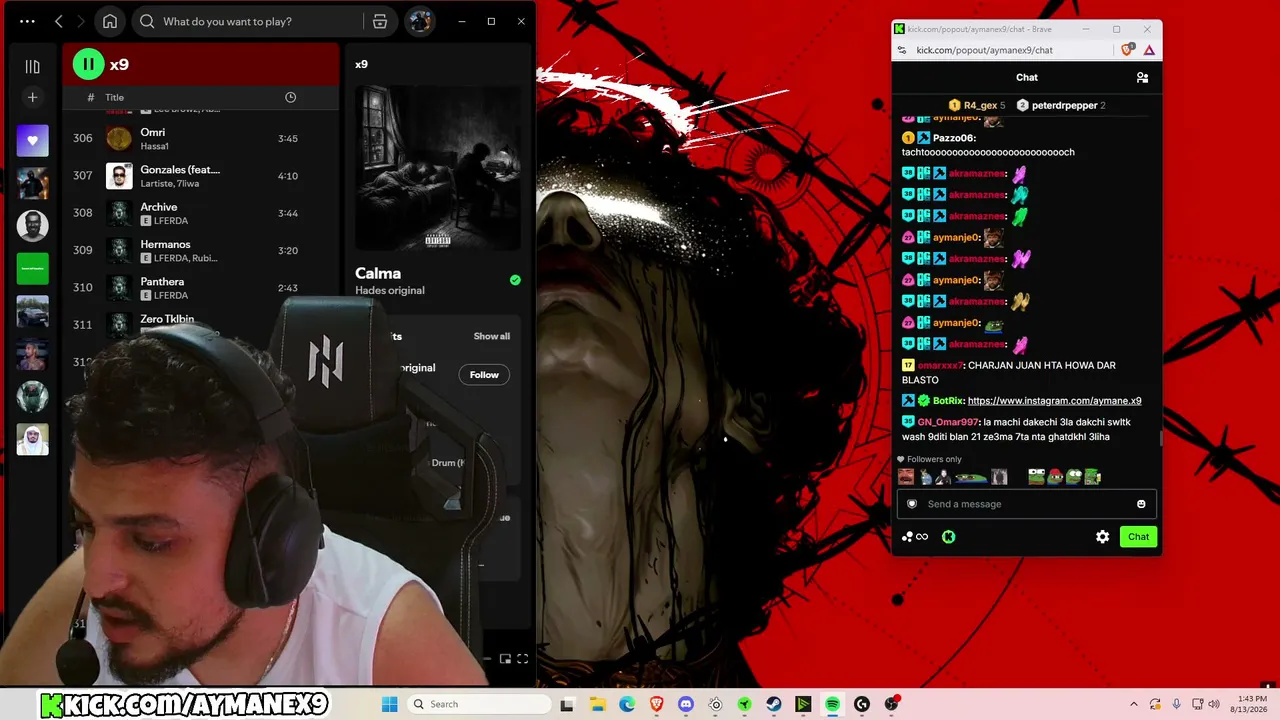Open Brave Shields lion icon
This screenshot has height=720, width=1280.
[x=1128, y=50]
